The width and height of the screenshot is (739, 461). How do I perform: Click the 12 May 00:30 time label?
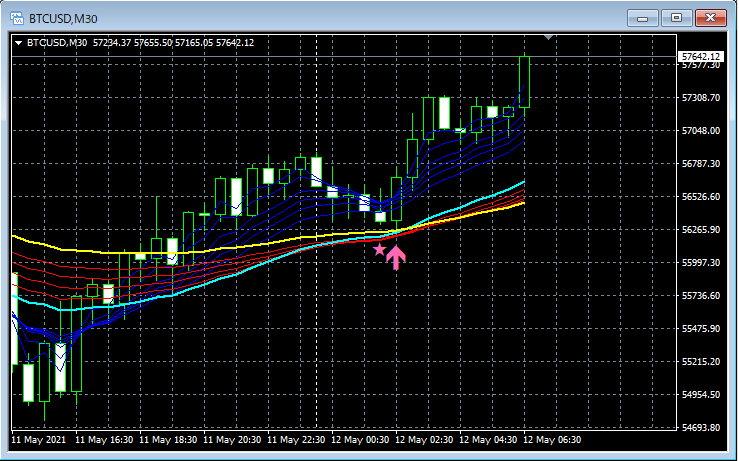360,440
